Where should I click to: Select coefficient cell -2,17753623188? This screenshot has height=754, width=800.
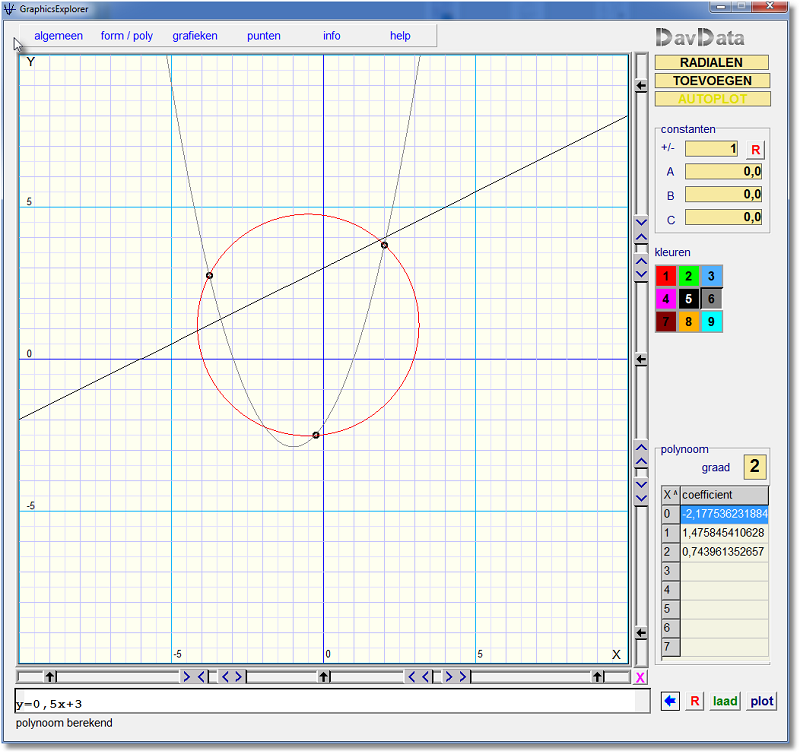click(x=724, y=514)
